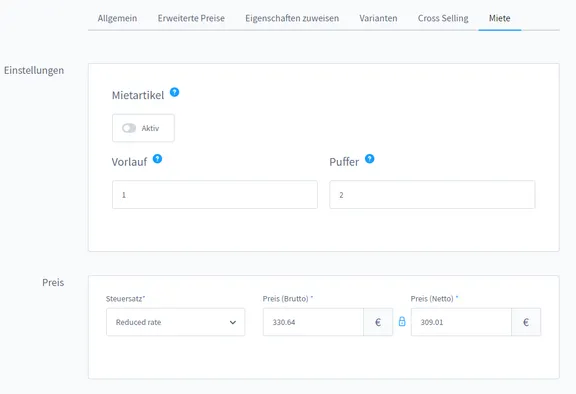Click the Steuersatz field label
The image size is (576, 394).
125,299
